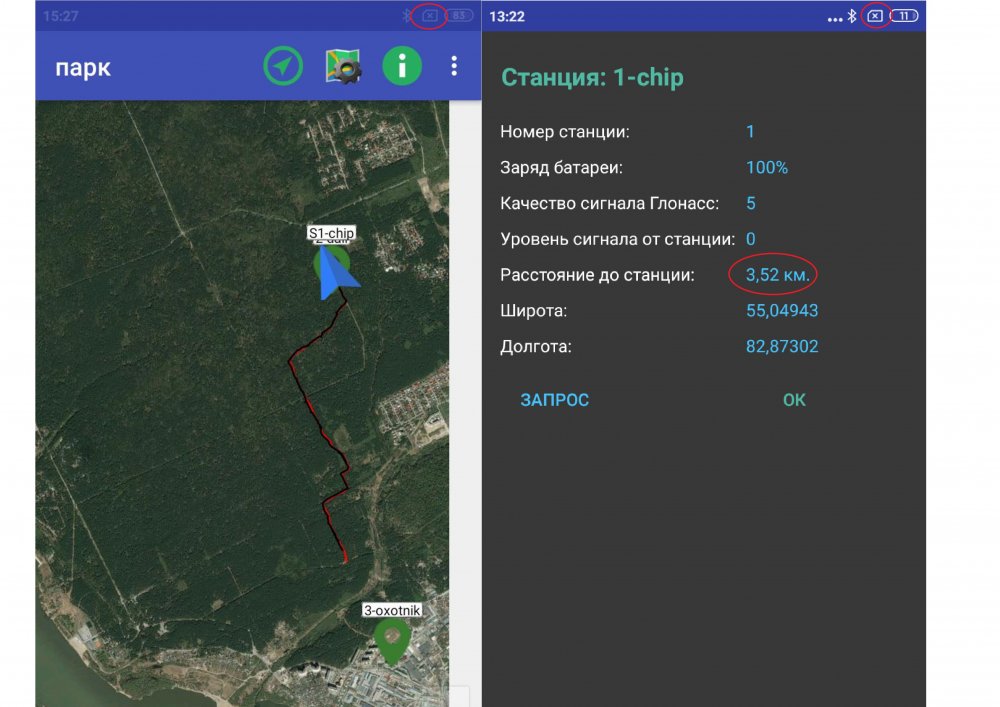Tap the 3,52 км distance value

[x=778, y=275]
